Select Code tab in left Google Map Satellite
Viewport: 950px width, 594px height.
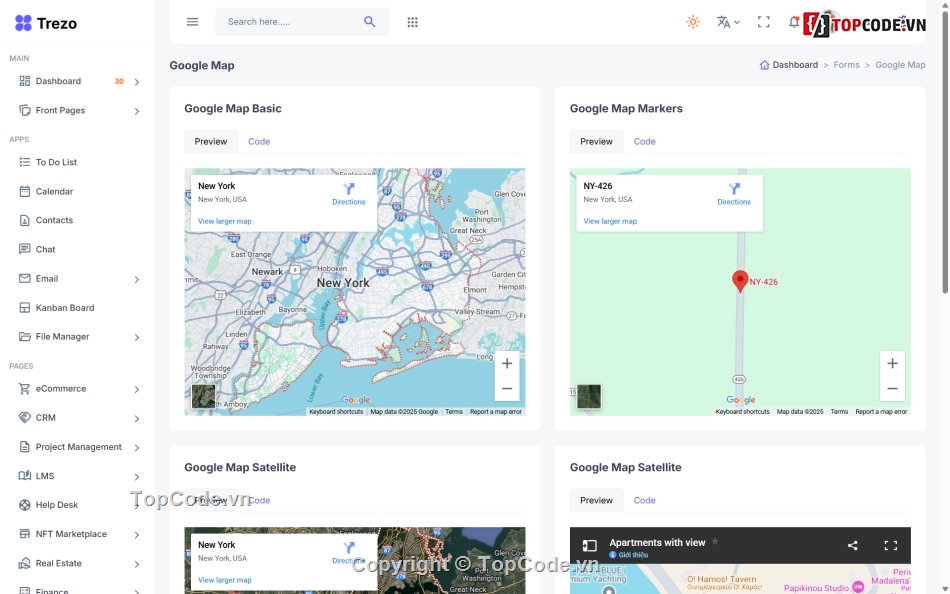click(x=259, y=500)
